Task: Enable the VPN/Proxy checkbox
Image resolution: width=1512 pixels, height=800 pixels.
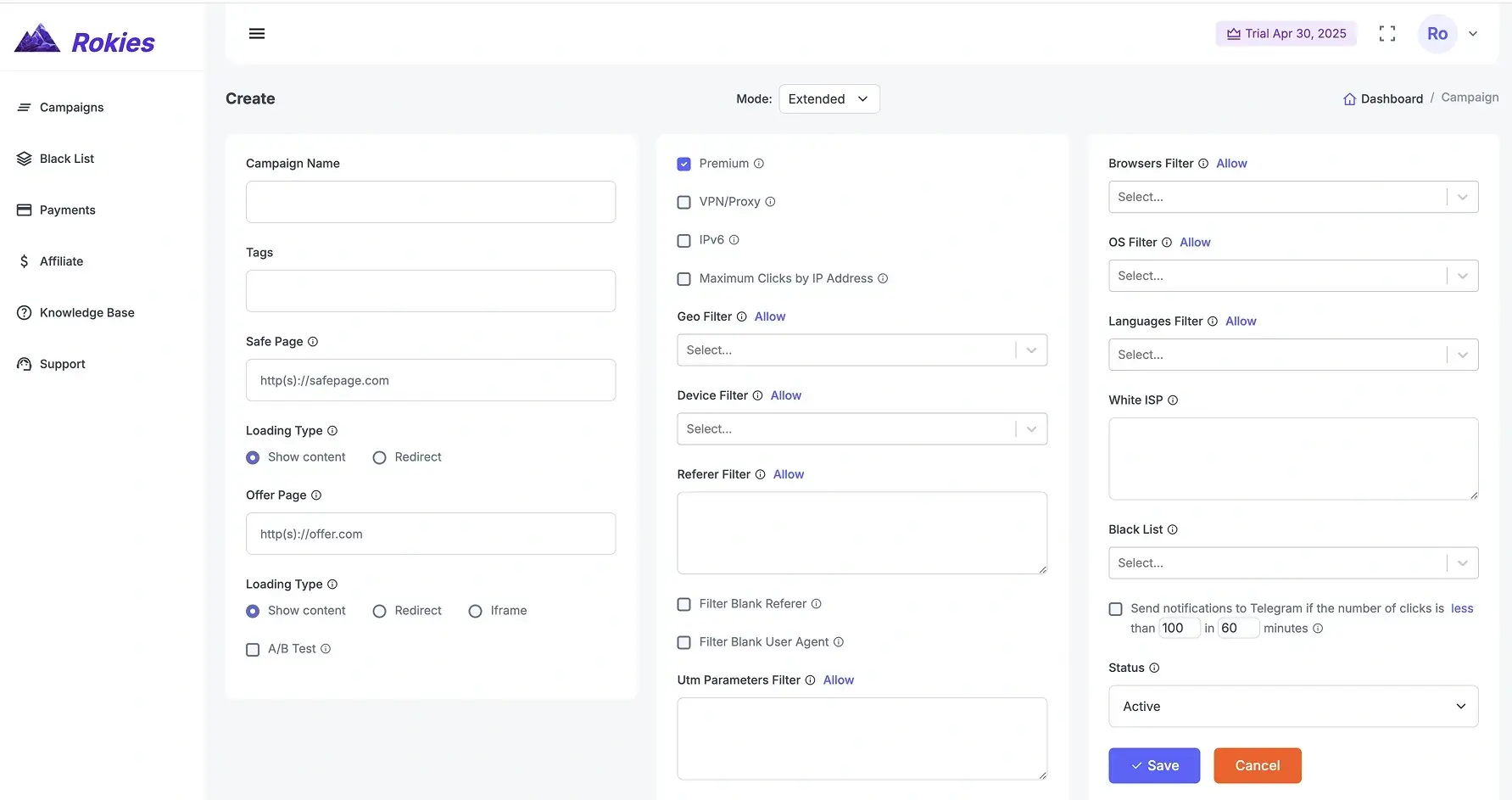Action: 683,202
